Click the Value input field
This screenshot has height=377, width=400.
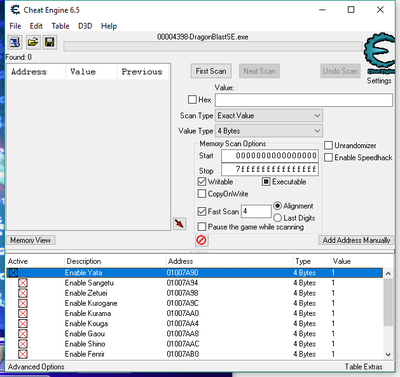coord(304,100)
